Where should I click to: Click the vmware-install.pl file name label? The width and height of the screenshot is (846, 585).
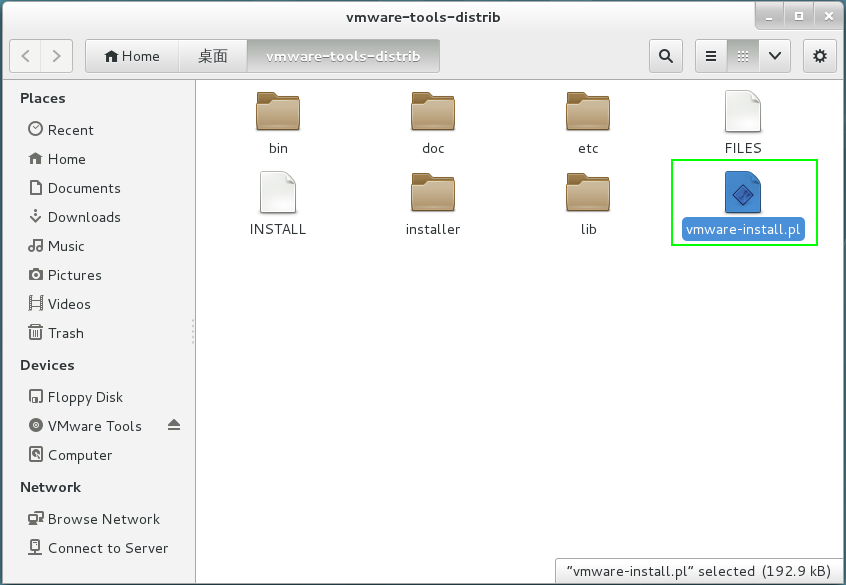coord(743,229)
